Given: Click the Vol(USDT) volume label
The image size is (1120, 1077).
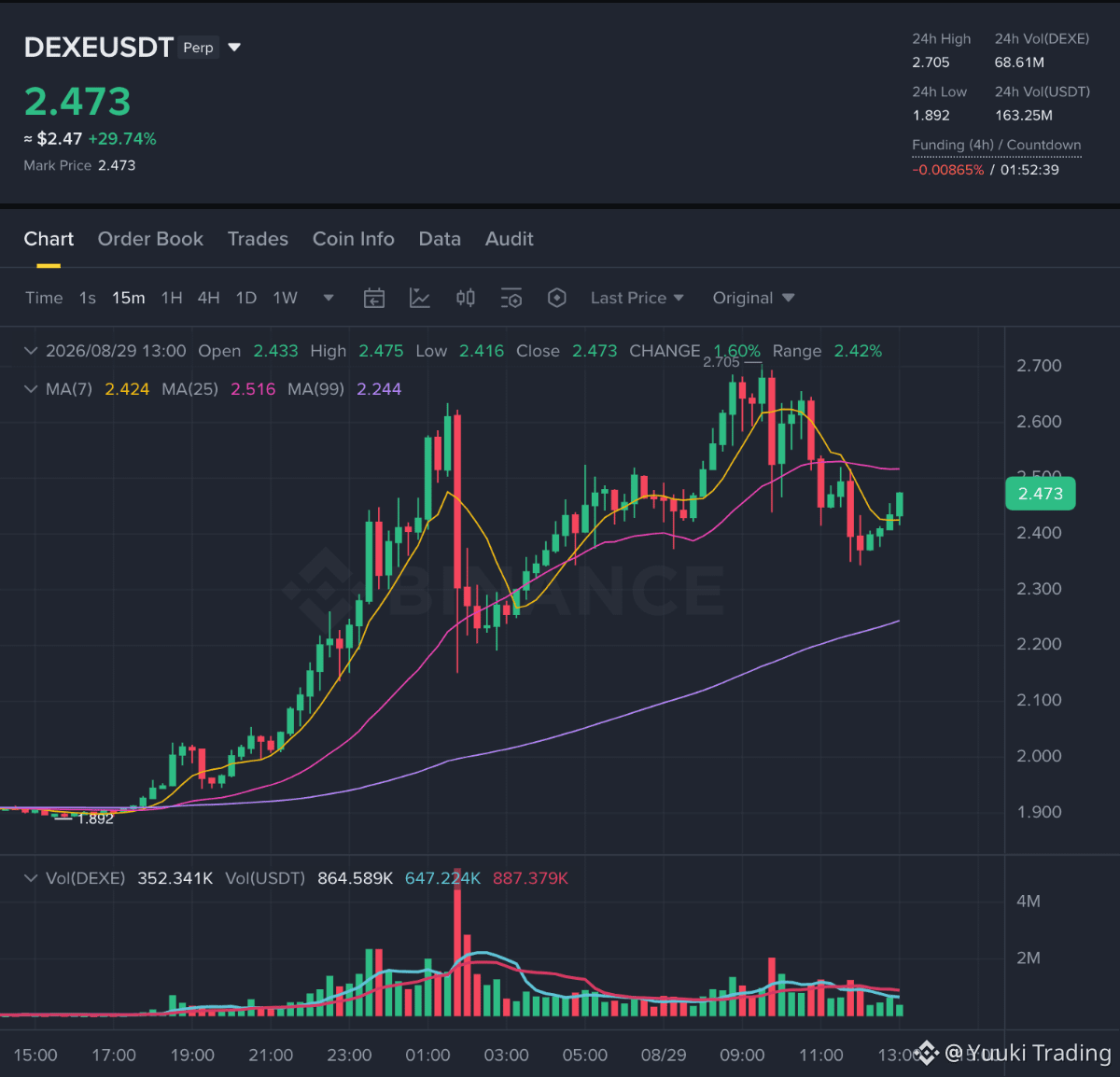Looking at the screenshot, I should (265, 878).
